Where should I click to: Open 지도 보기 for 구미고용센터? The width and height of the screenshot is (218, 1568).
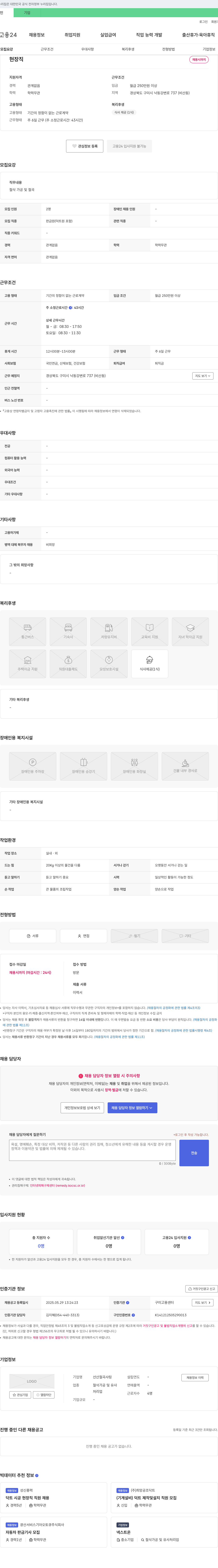tap(203, 1303)
